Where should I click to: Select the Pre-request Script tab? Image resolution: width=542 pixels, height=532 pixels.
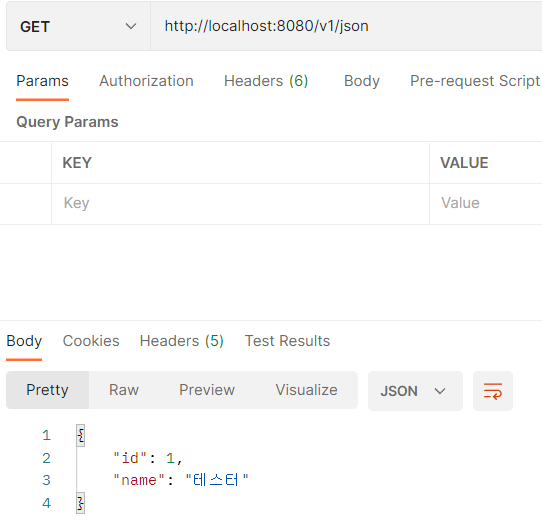(x=475, y=81)
